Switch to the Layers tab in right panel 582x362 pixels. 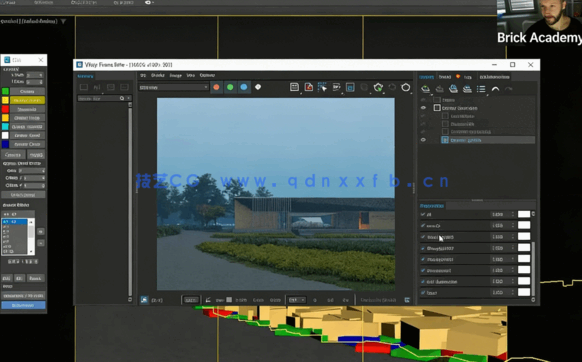(426, 77)
